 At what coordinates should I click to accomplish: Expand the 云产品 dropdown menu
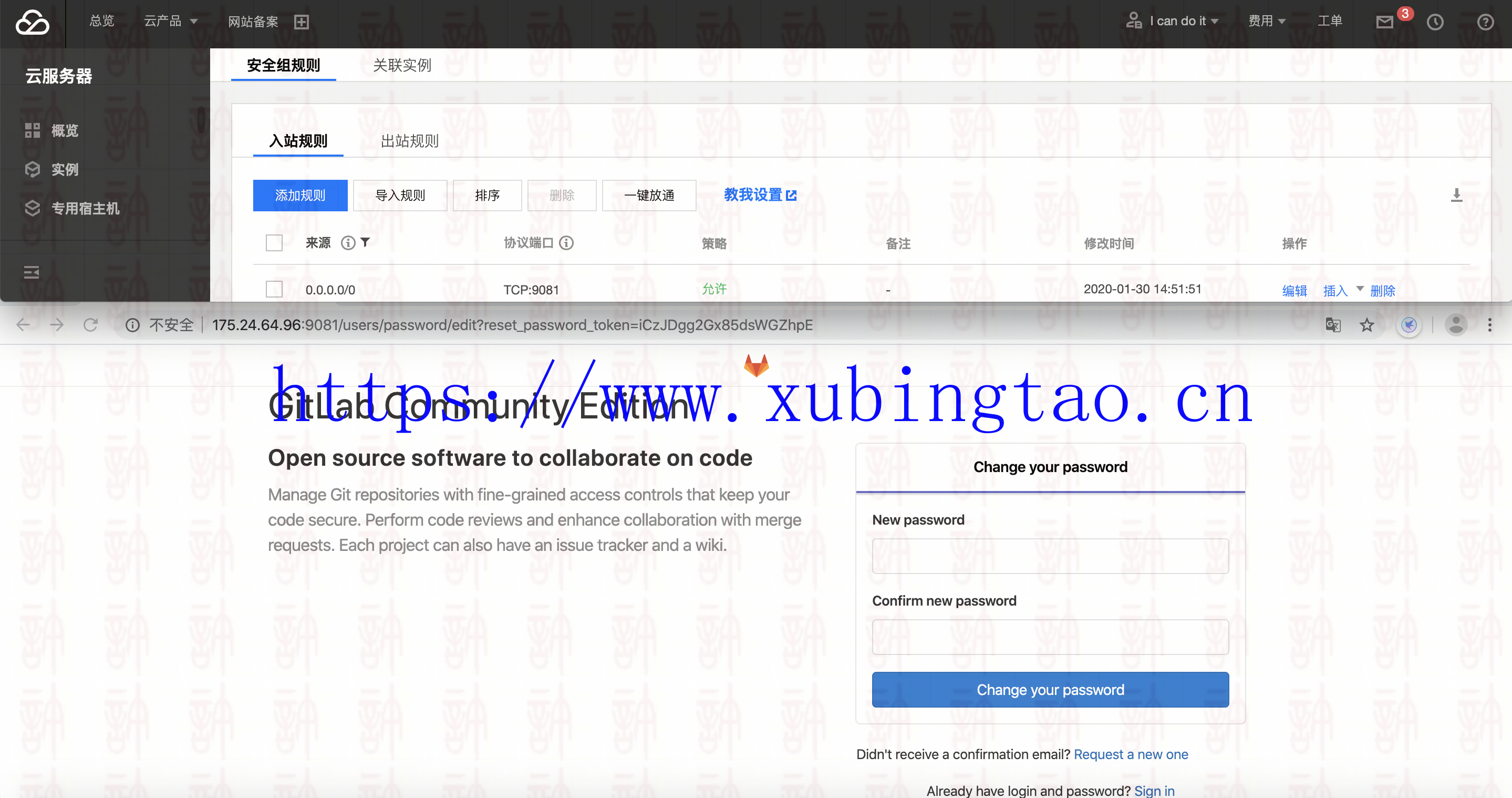pos(171,21)
